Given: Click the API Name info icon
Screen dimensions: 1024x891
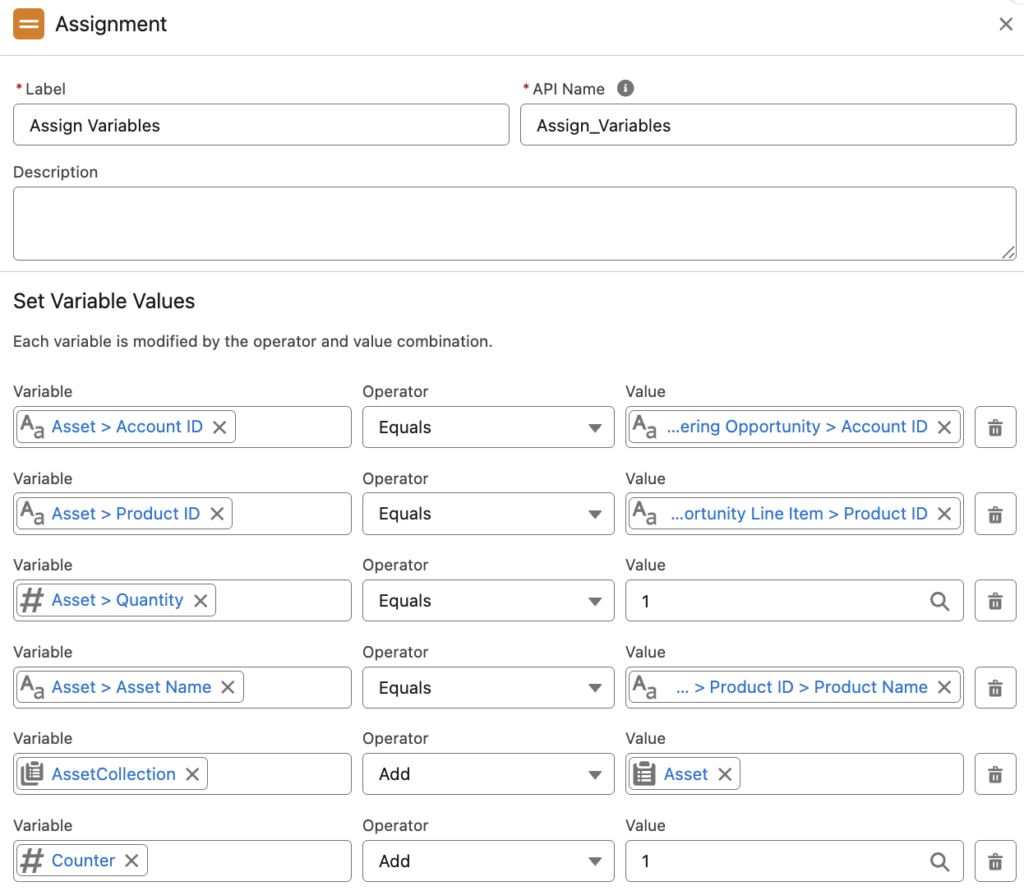Looking at the screenshot, I should click(x=625, y=88).
